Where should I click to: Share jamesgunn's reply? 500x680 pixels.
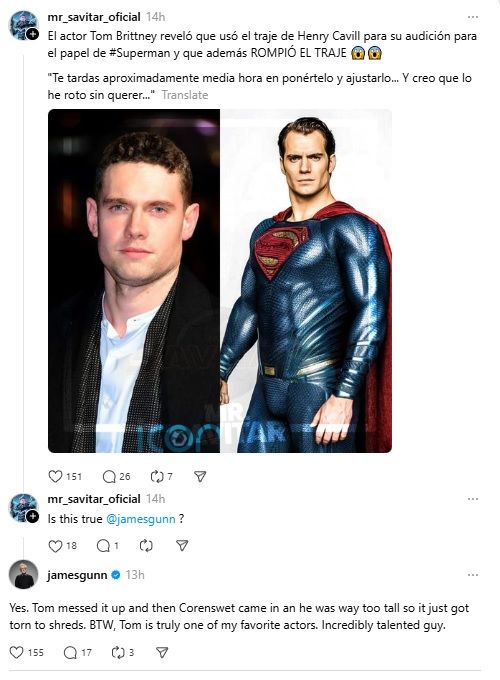point(162,652)
